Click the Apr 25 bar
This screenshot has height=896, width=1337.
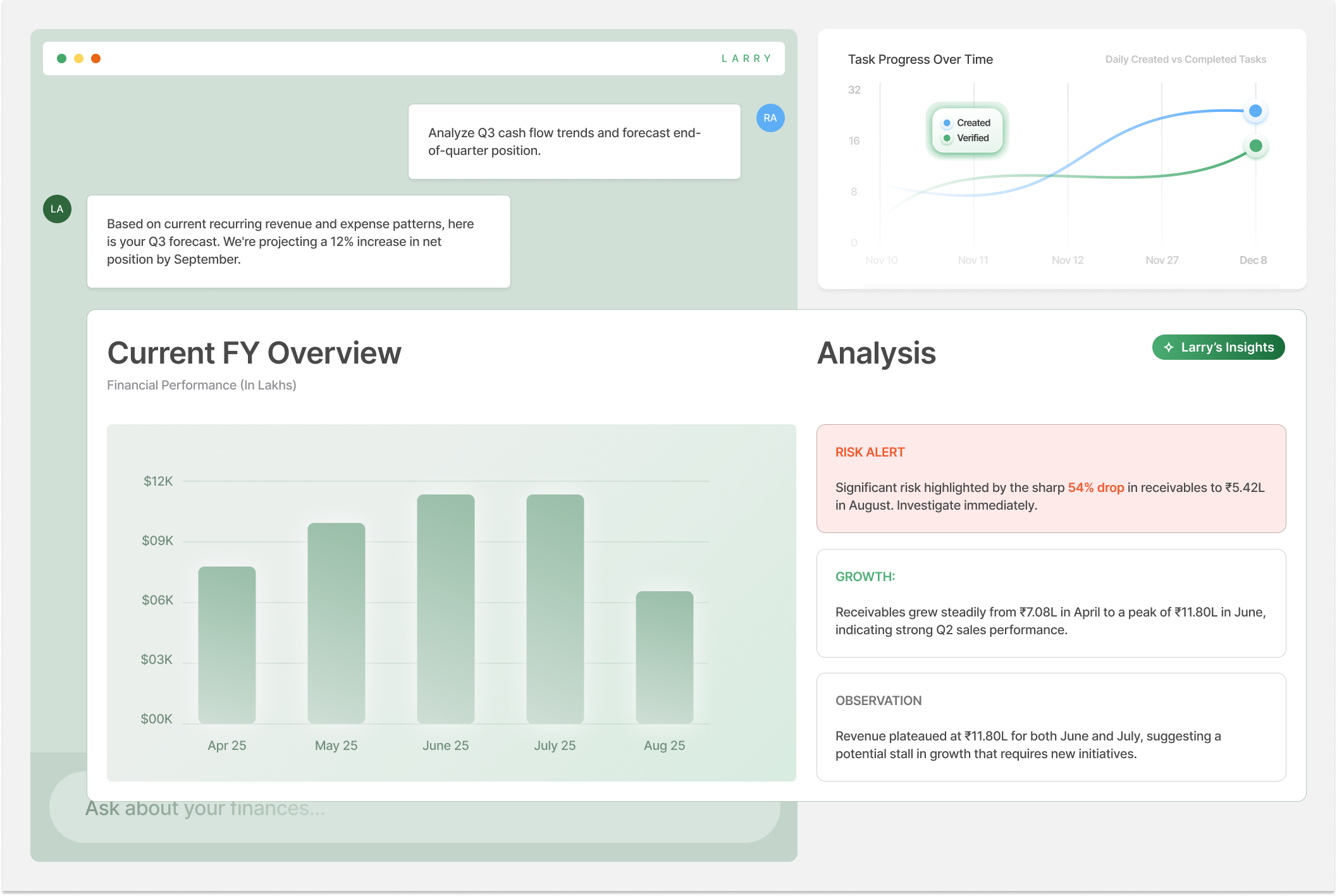tap(226, 644)
